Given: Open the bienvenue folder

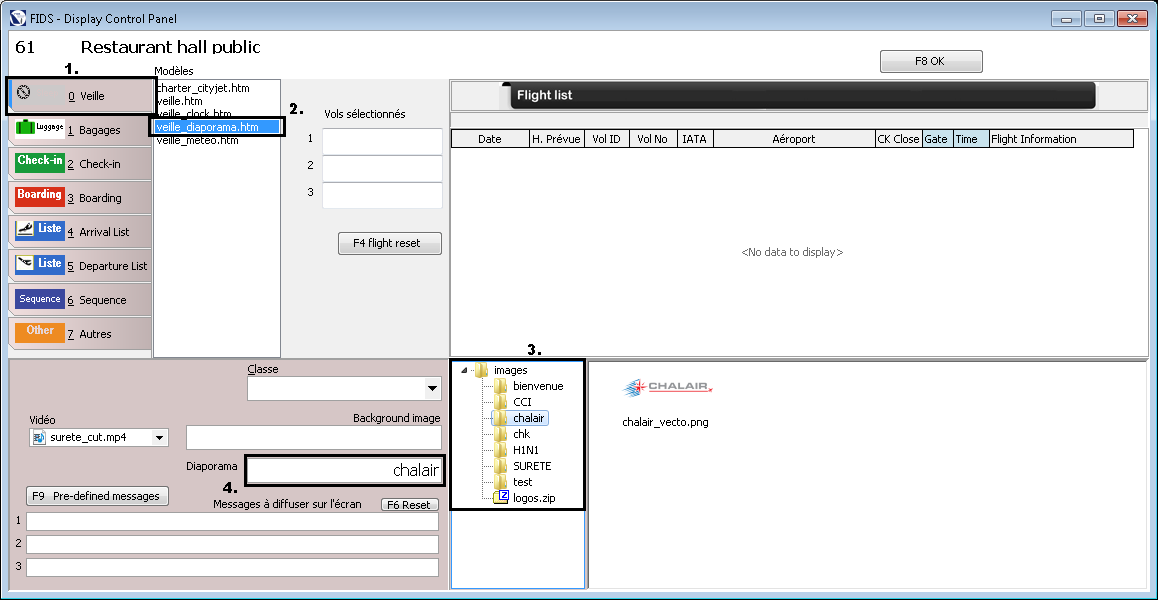Looking at the screenshot, I should 537,386.
